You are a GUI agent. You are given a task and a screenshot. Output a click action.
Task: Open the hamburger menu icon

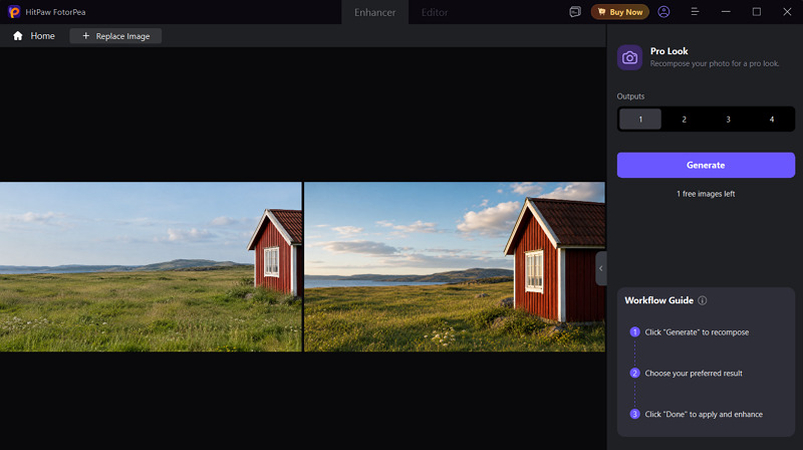[x=695, y=12]
